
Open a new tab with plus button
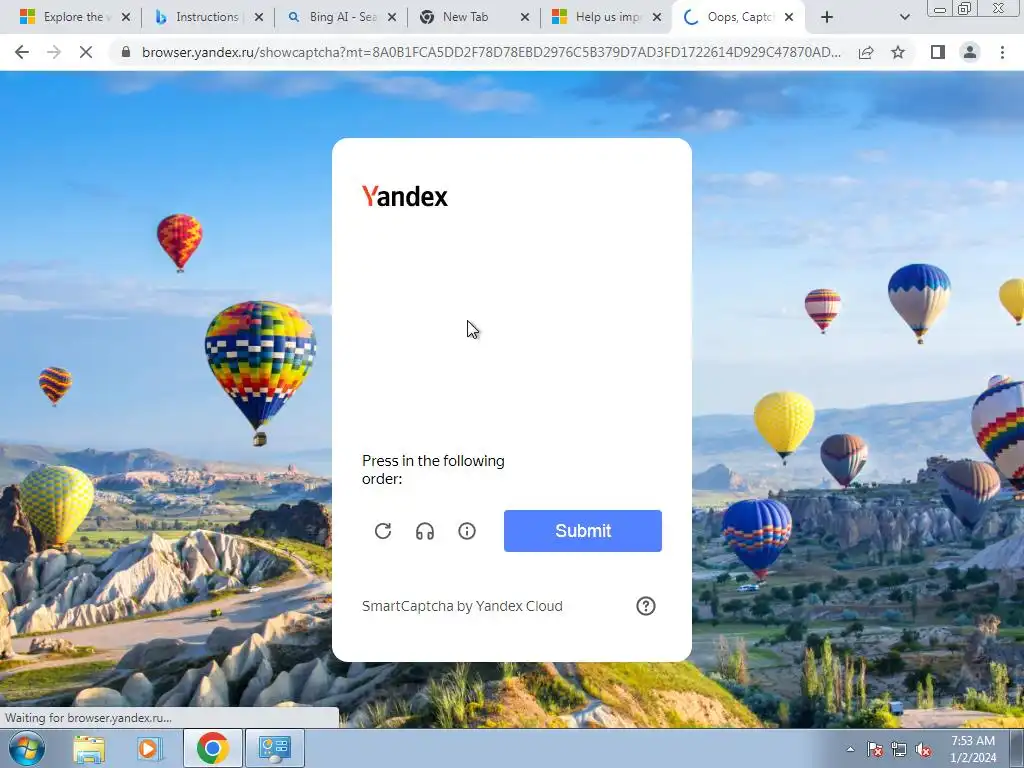point(827,18)
